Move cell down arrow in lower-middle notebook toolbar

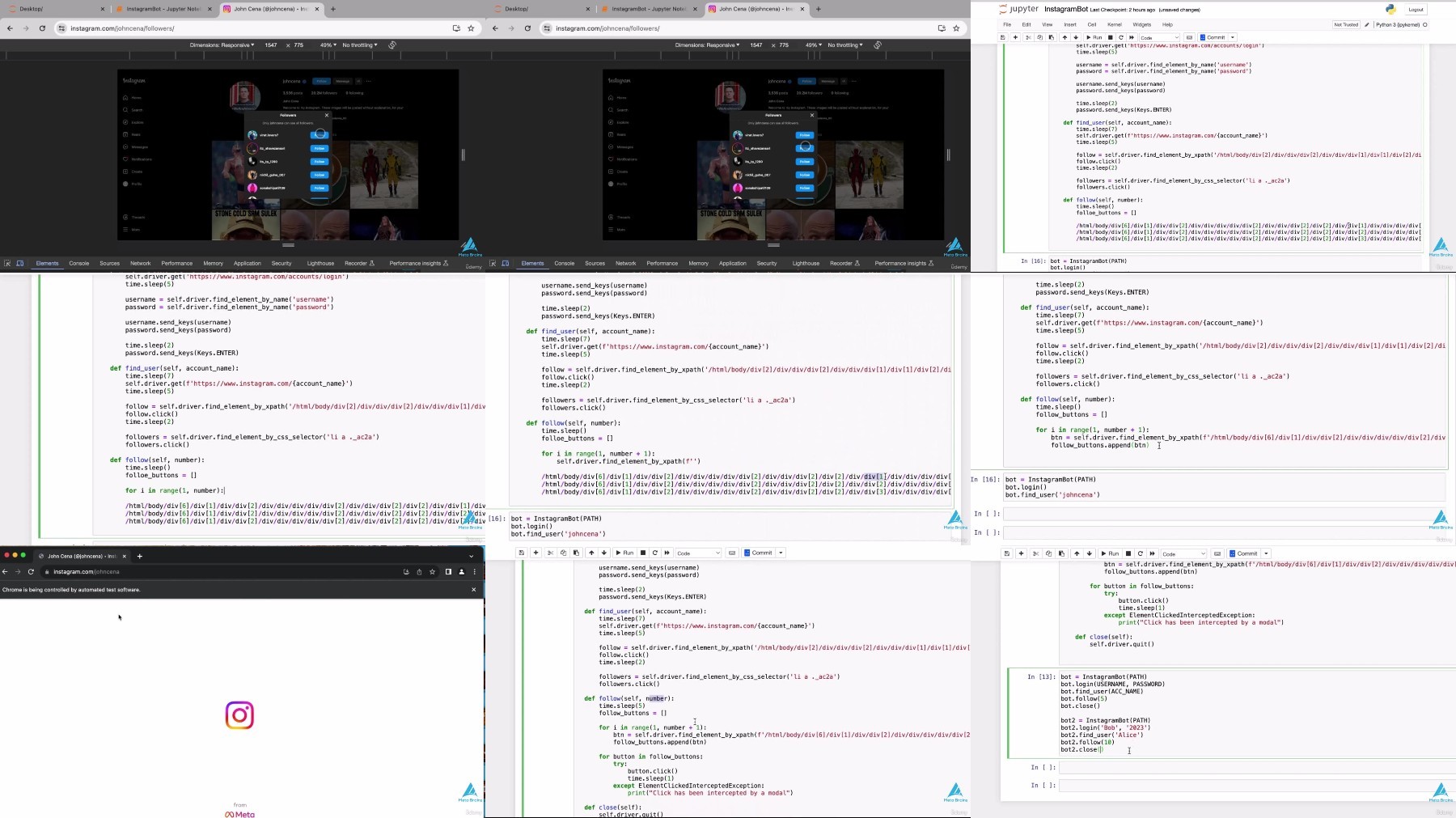click(x=604, y=553)
